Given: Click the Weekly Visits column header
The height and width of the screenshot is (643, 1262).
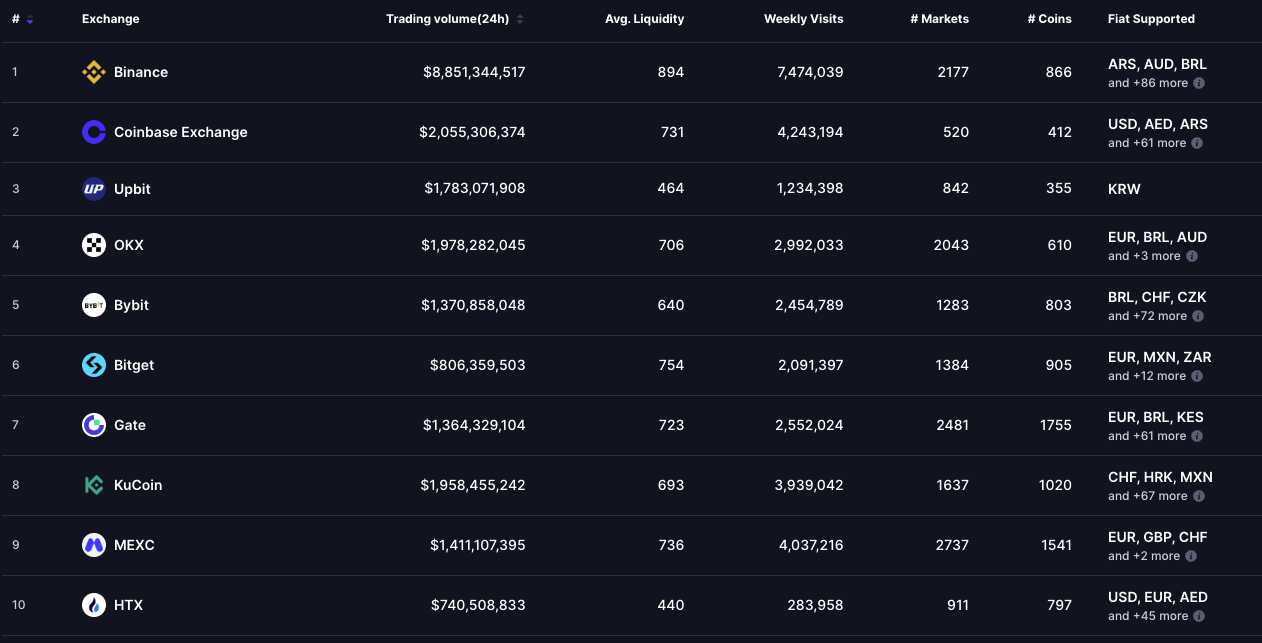Looking at the screenshot, I should pyautogui.click(x=804, y=19).
